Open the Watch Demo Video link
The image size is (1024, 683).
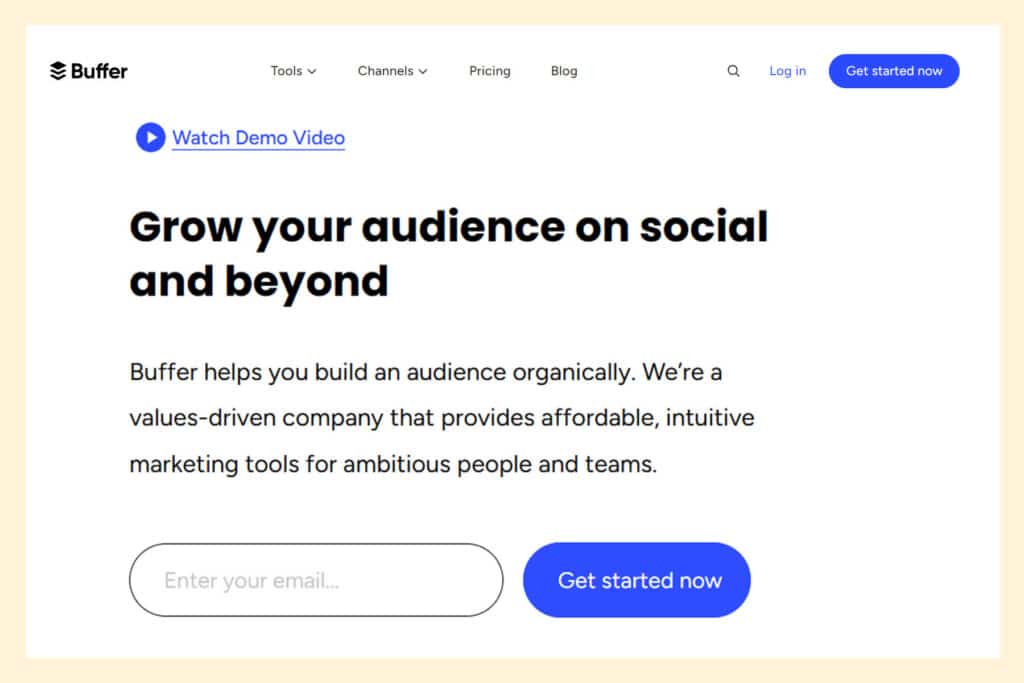pyautogui.click(x=258, y=138)
